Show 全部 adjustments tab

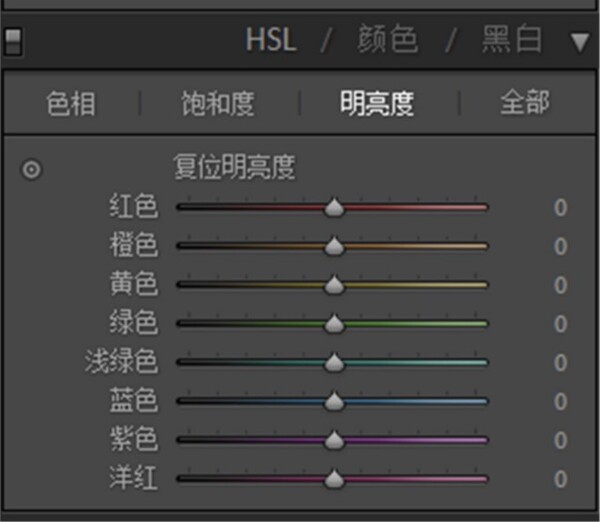tap(525, 102)
